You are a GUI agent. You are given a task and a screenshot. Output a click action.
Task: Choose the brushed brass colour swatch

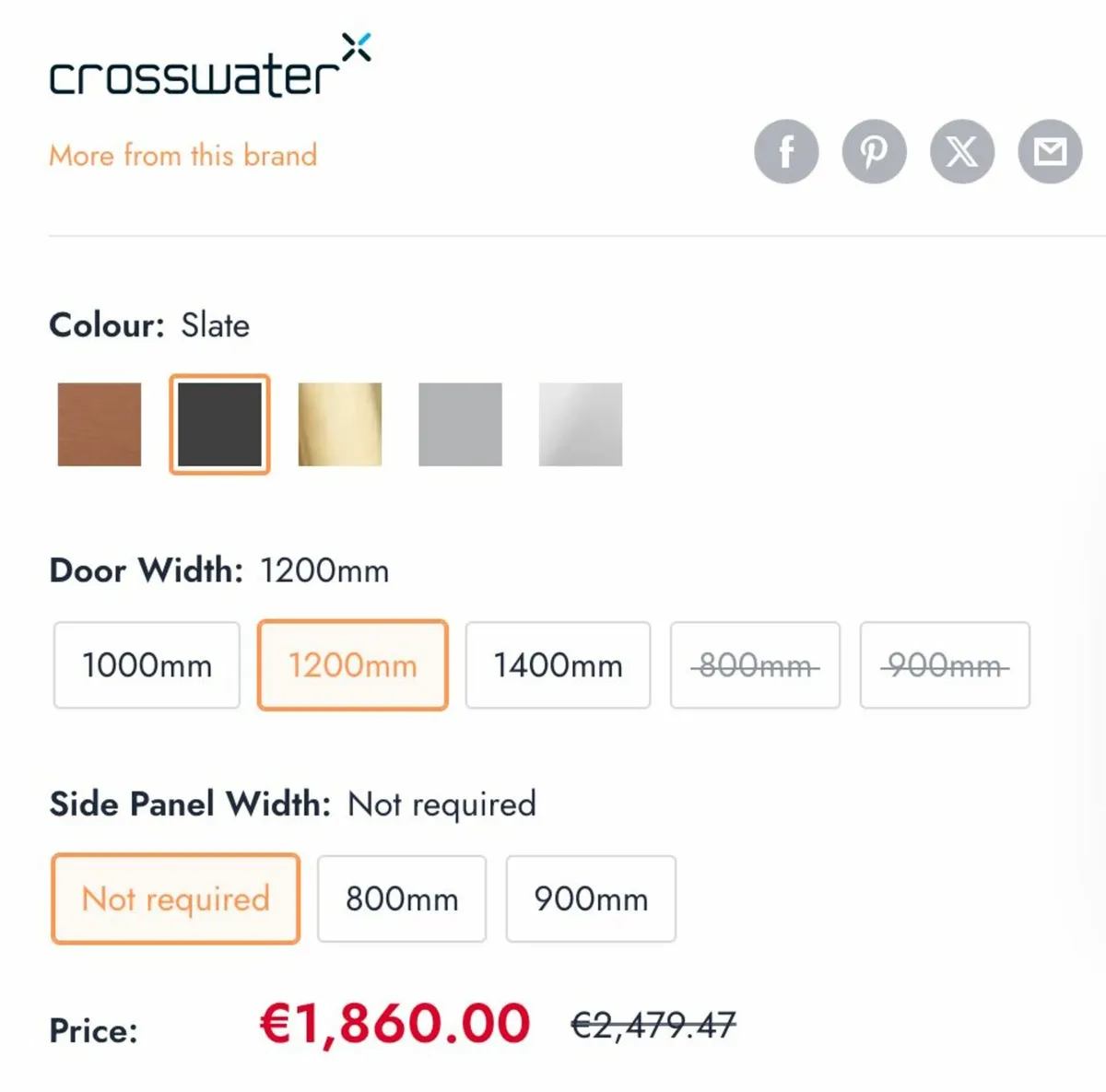(340, 424)
